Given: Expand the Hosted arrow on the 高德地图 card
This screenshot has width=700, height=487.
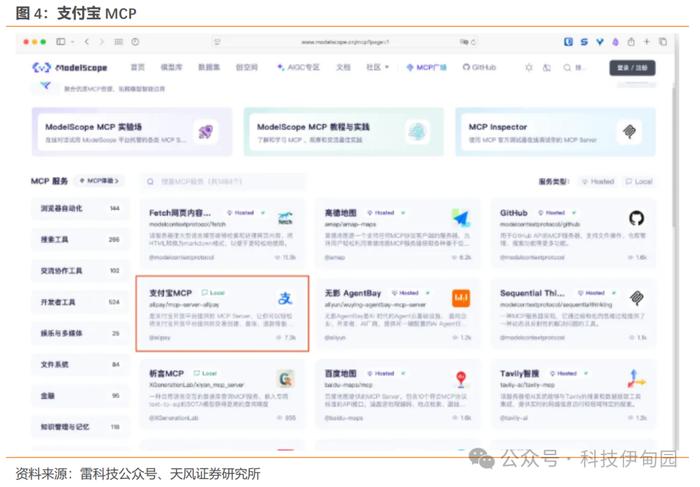Looking at the screenshot, I should pos(403,213).
